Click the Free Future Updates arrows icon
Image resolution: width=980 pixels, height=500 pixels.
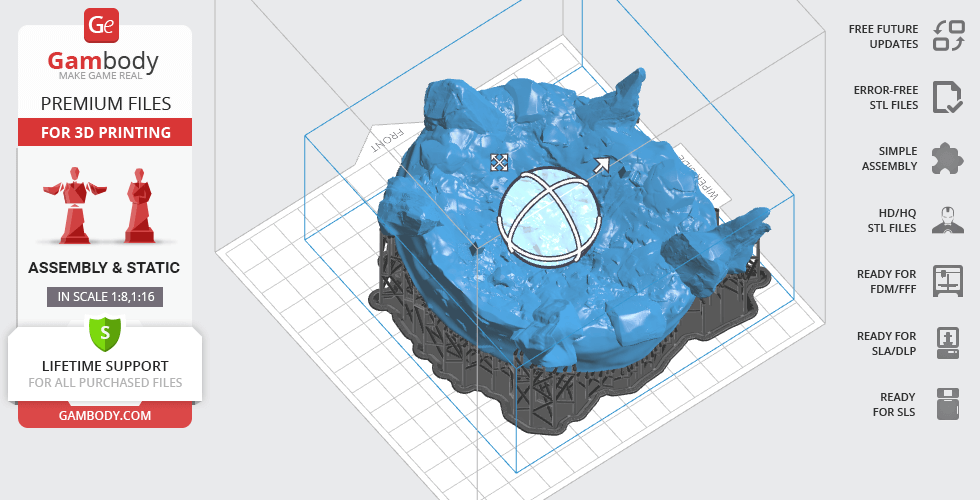pyautogui.click(x=947, y=36)
